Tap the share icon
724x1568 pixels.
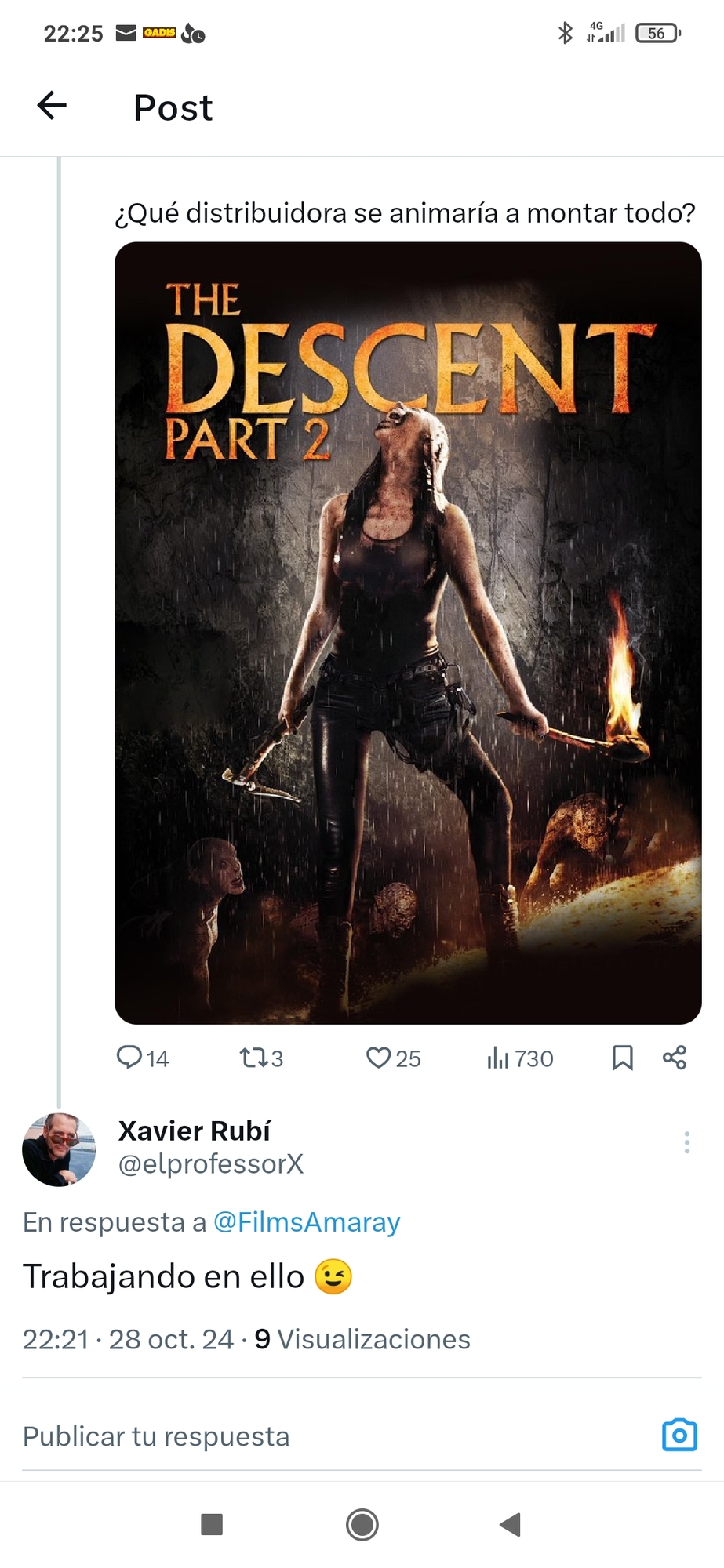[x=675, y=1058]
